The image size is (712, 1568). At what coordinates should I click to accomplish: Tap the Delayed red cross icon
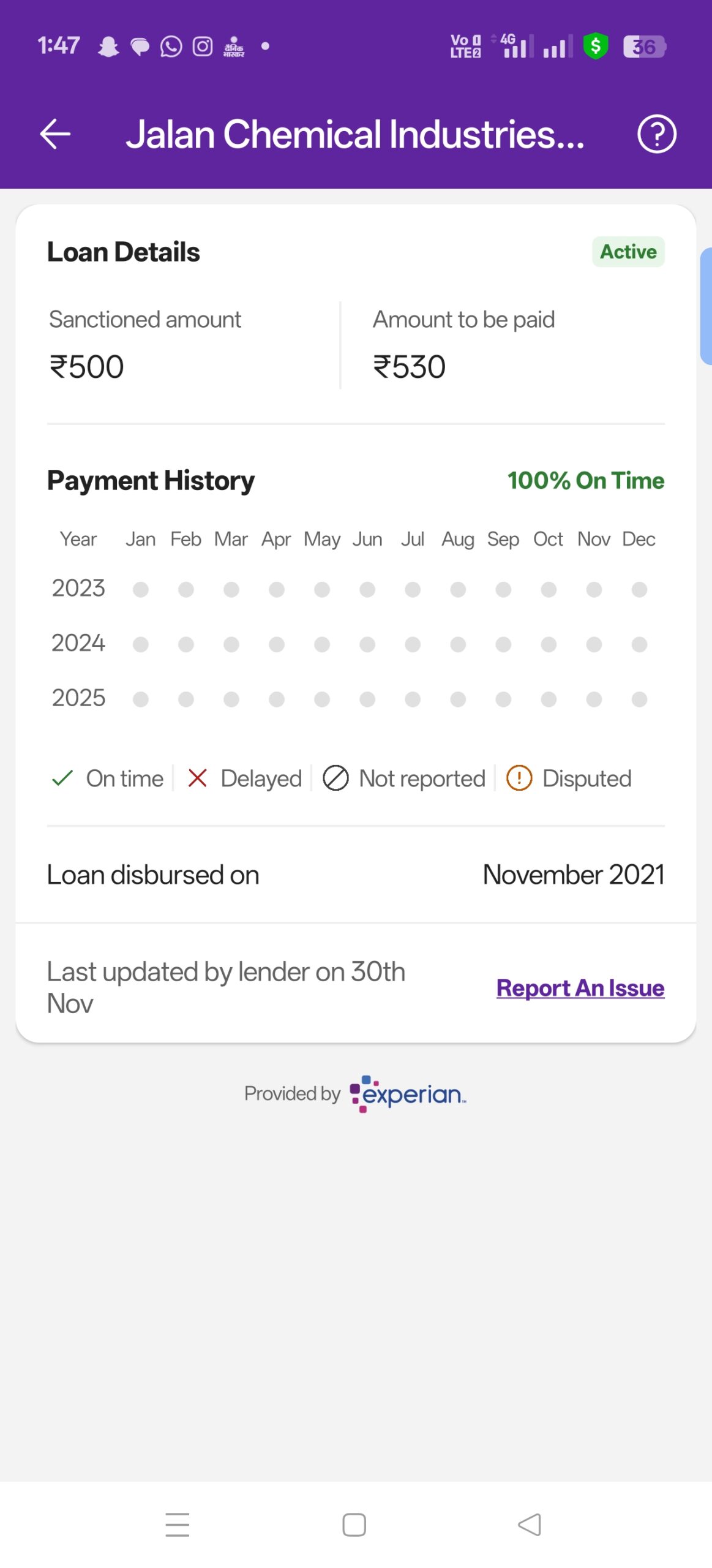[x=198, y=778]
